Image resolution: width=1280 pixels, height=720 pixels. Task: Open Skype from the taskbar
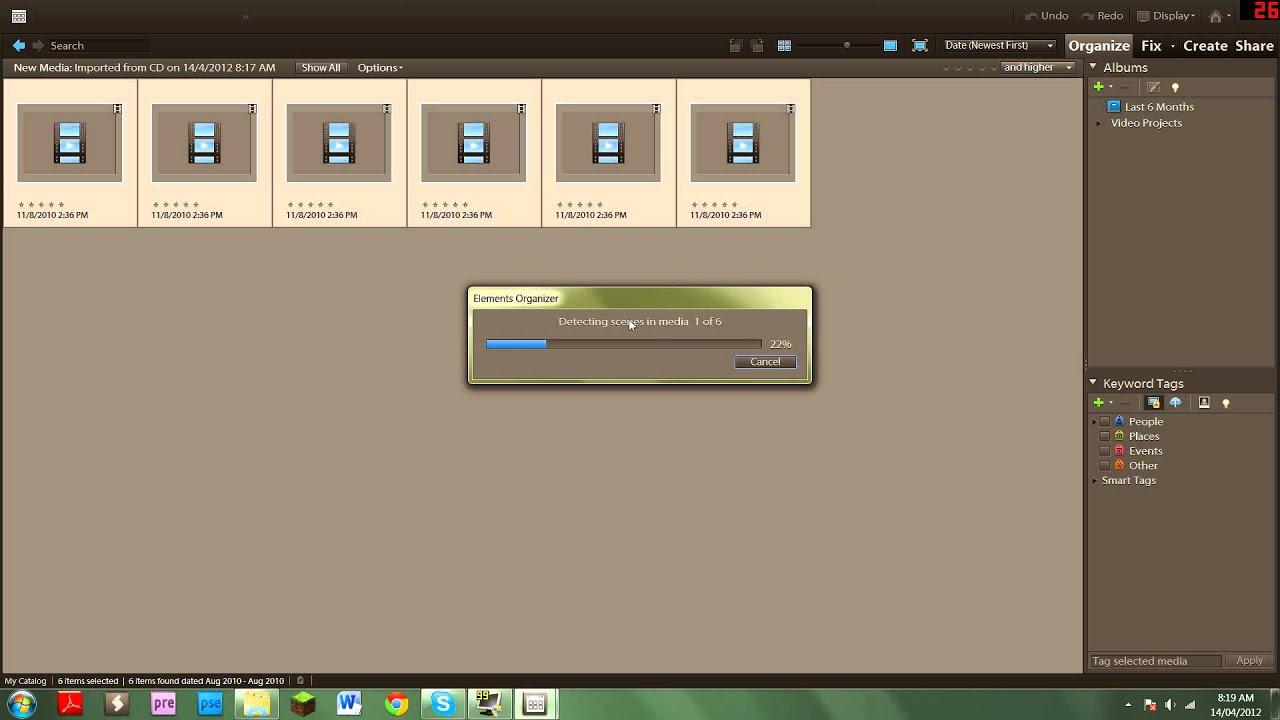[443, 704]
